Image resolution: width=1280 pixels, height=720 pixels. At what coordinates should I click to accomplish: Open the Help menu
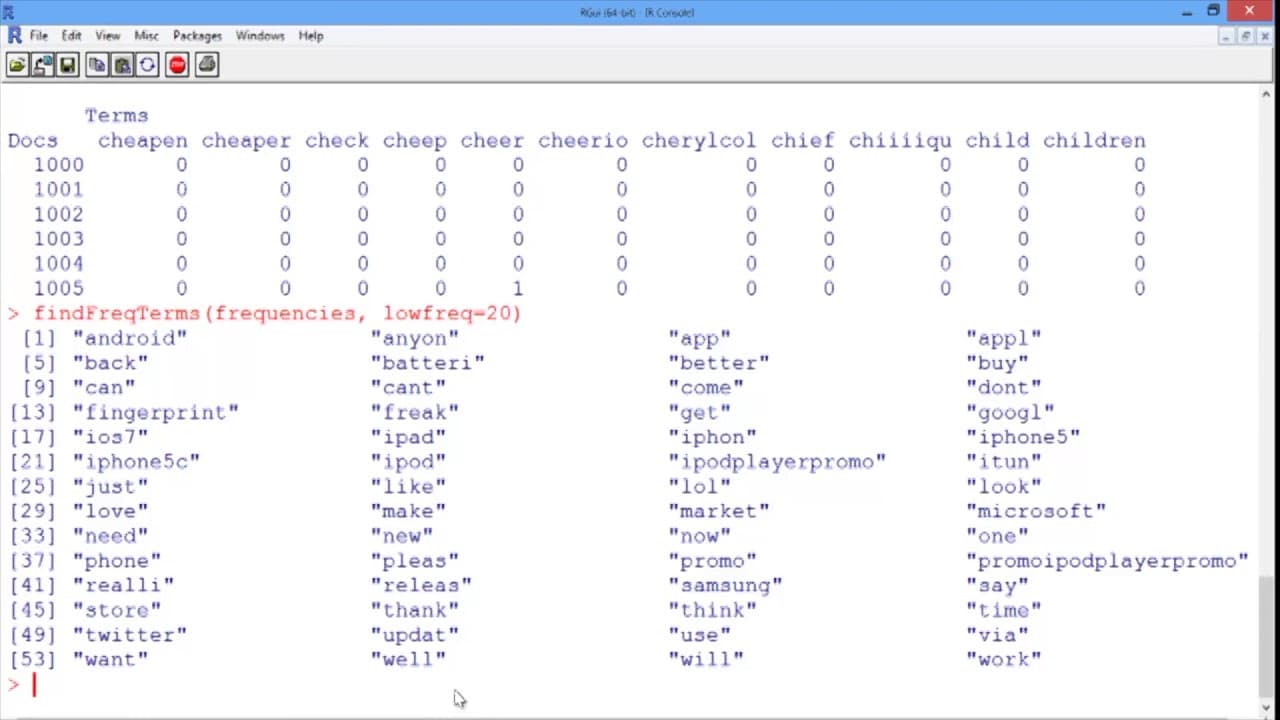coord(311,35)
